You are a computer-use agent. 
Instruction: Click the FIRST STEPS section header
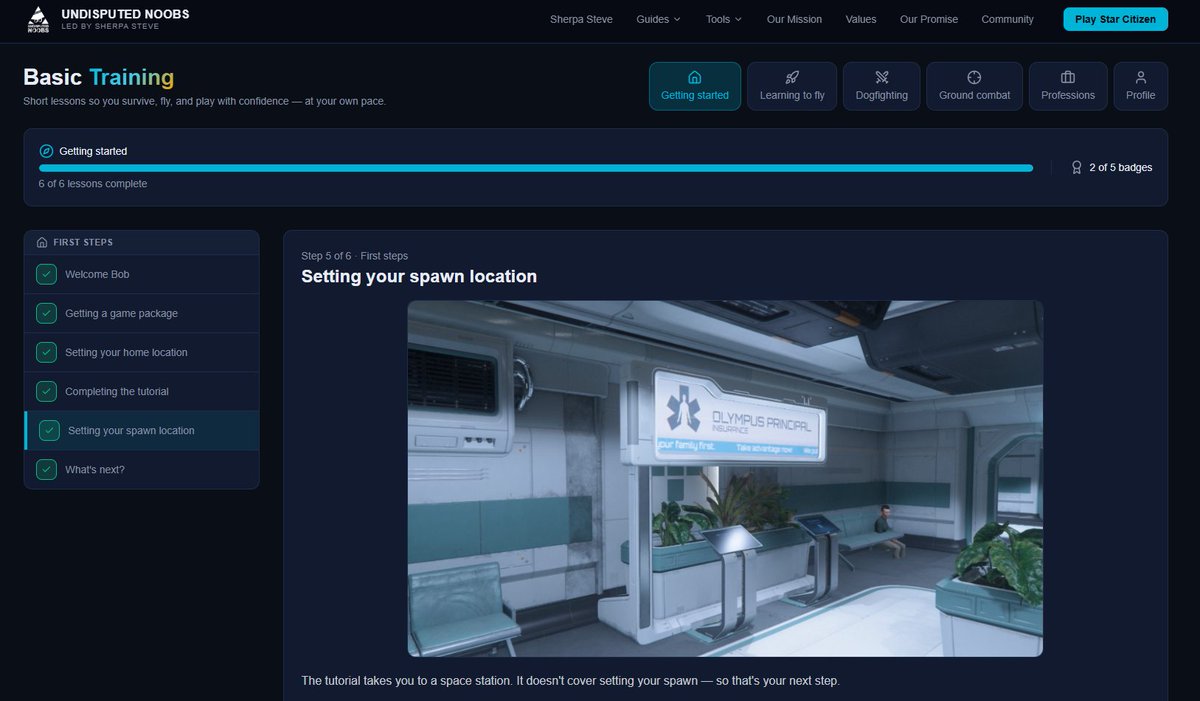coord(142,242)
